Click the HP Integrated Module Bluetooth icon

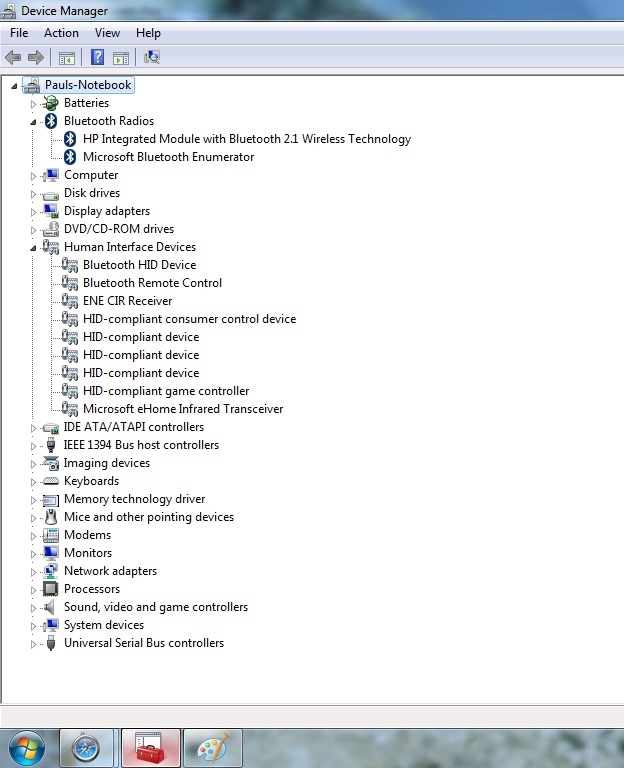(70, 139)
